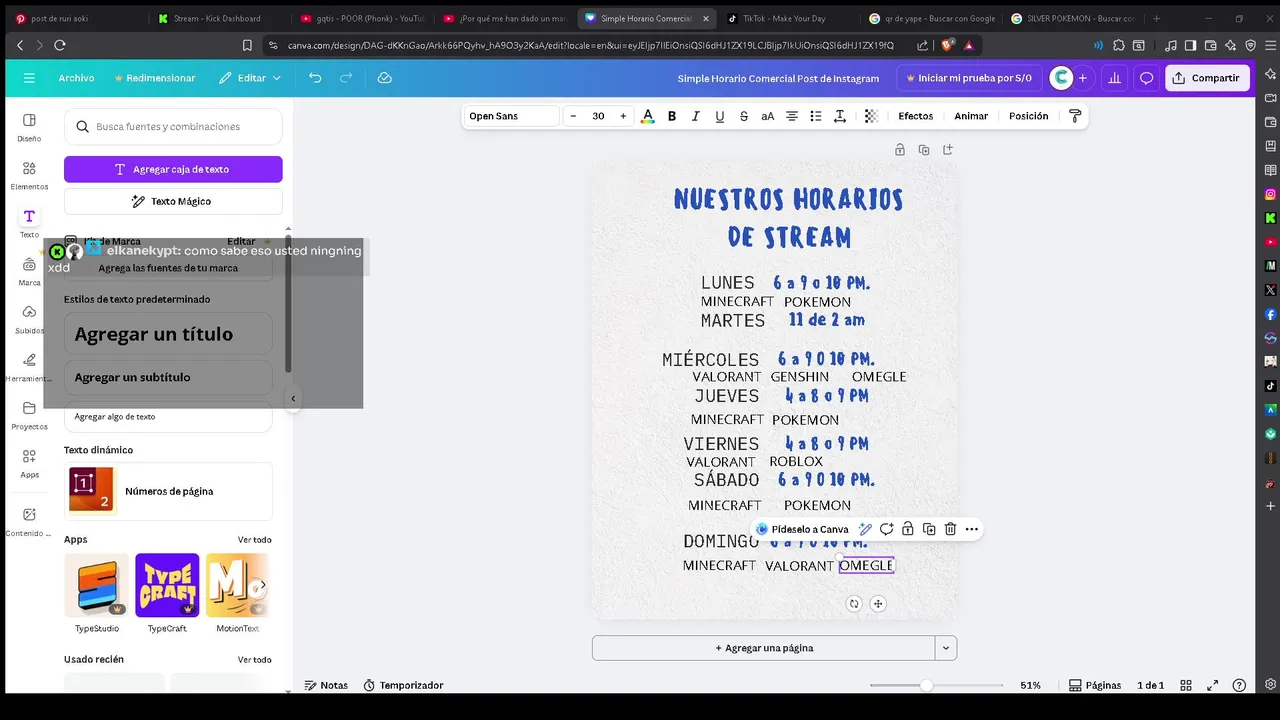Viewport: 1280px width, 720px height.
Task: Click the Compartir share button
Action: [1207, 78]
